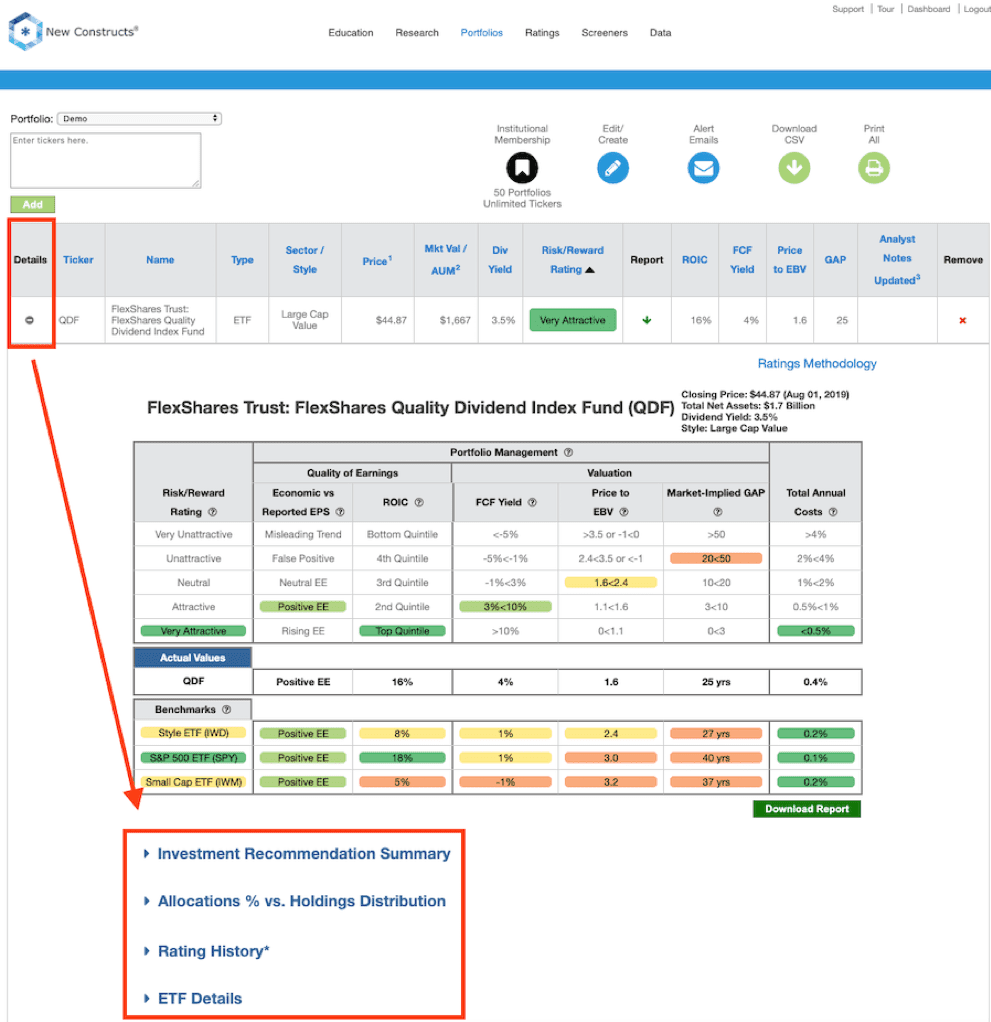Click the Download CSV arrow icon
The height and width of the screenshot is (1022, 991).
[x=794, y=168]
